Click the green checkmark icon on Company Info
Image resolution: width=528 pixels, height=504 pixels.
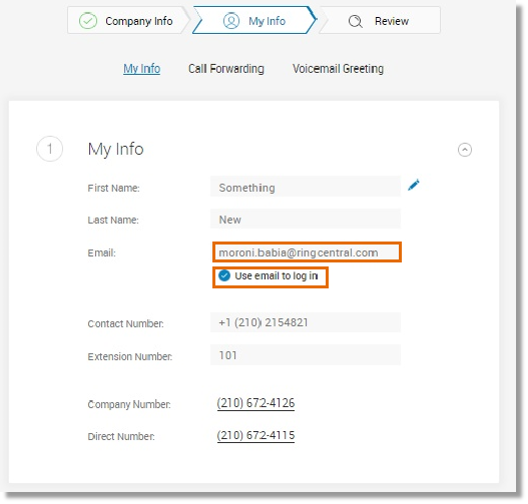click(88, 21)
